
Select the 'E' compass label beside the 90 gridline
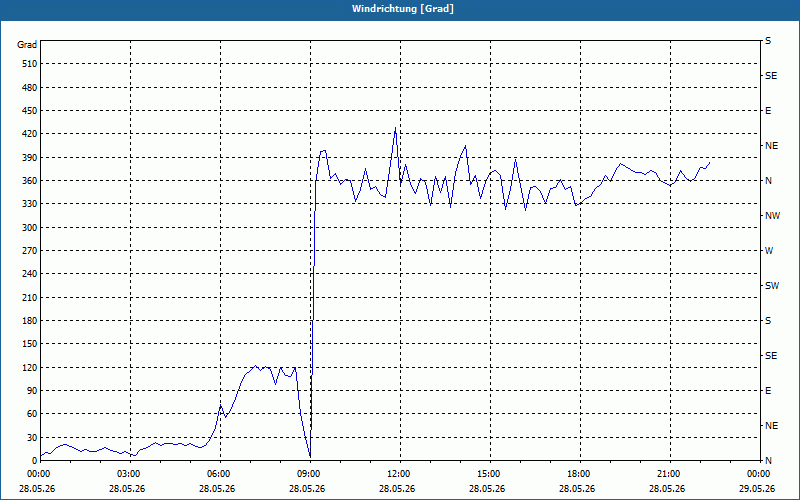tap(768, 391)
